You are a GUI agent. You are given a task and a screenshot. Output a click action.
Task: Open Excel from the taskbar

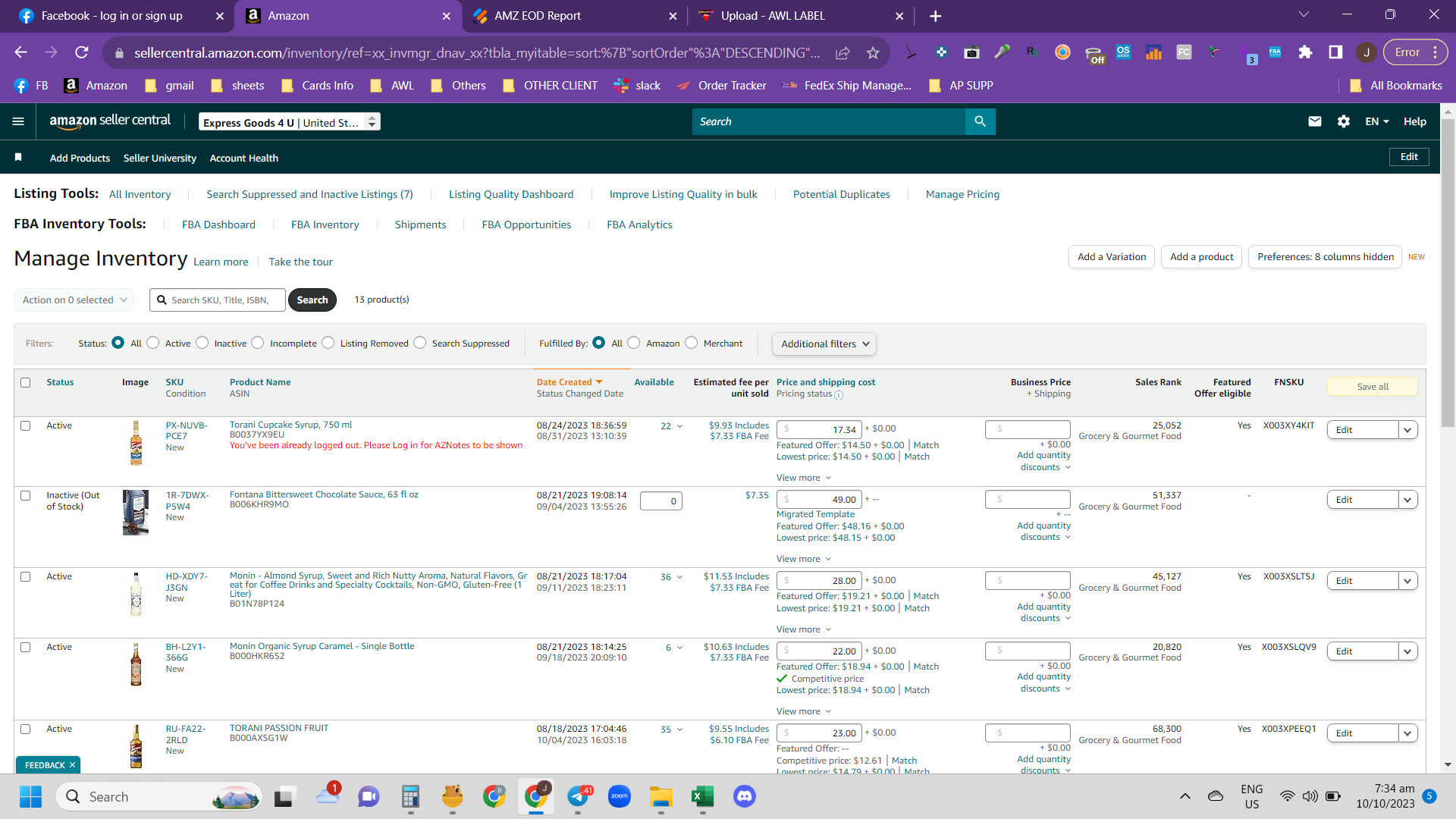point(702,796)
